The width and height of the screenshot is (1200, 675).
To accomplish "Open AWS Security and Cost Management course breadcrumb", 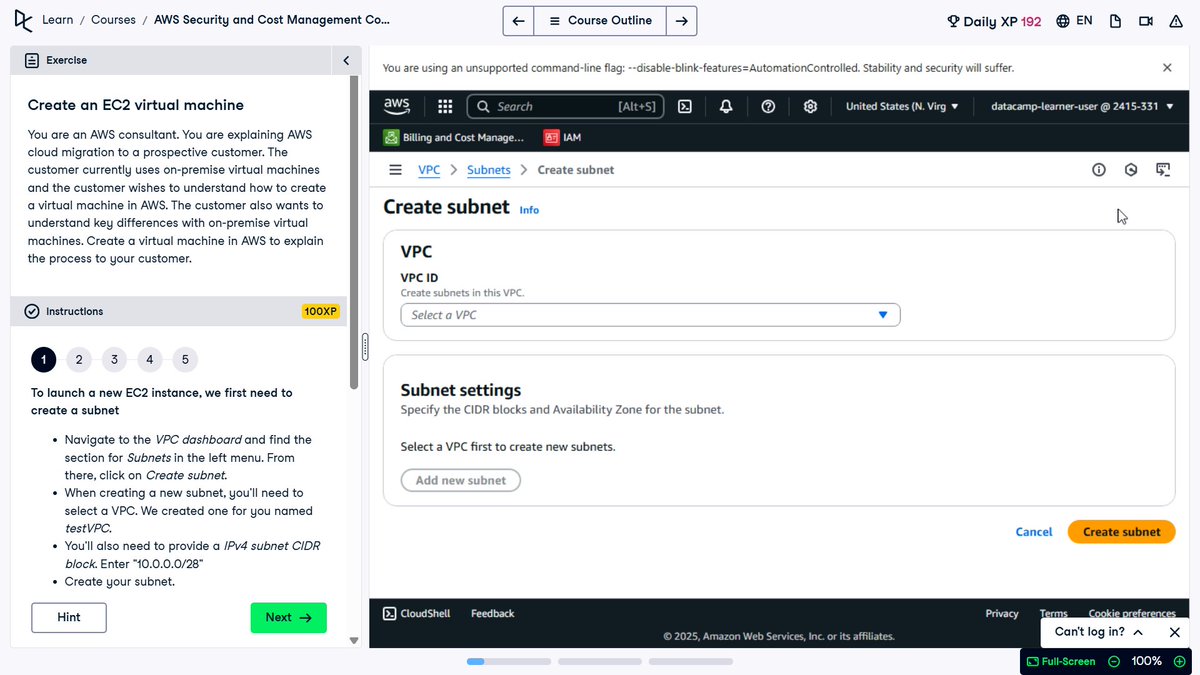I will (272, 20).
